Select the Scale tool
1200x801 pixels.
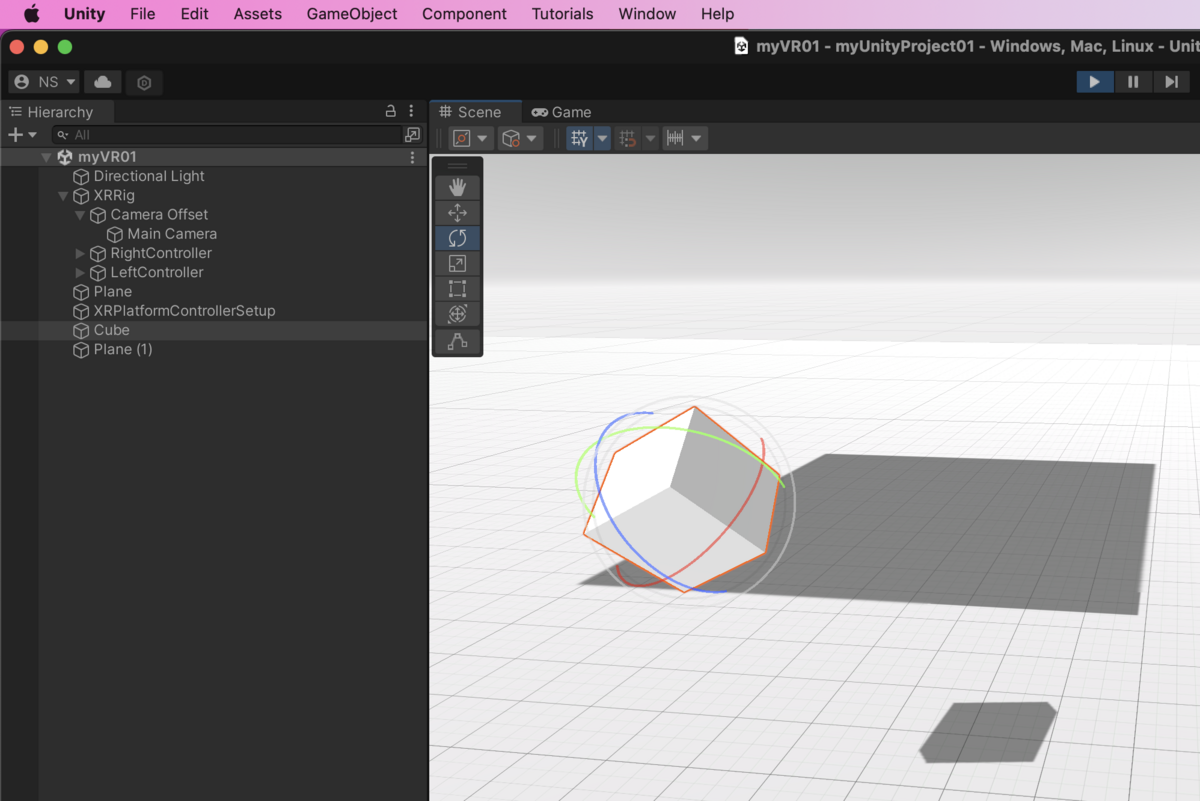(457, 264)
